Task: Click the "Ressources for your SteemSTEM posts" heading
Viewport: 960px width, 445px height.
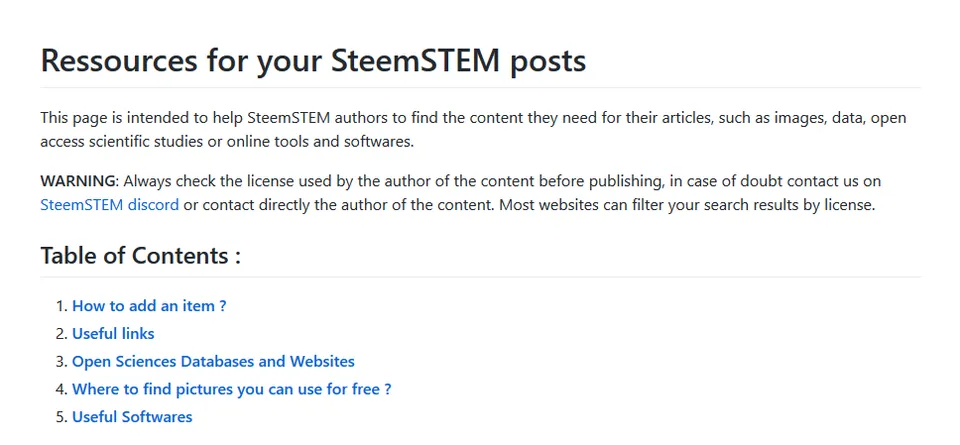Action: (313, 60)
